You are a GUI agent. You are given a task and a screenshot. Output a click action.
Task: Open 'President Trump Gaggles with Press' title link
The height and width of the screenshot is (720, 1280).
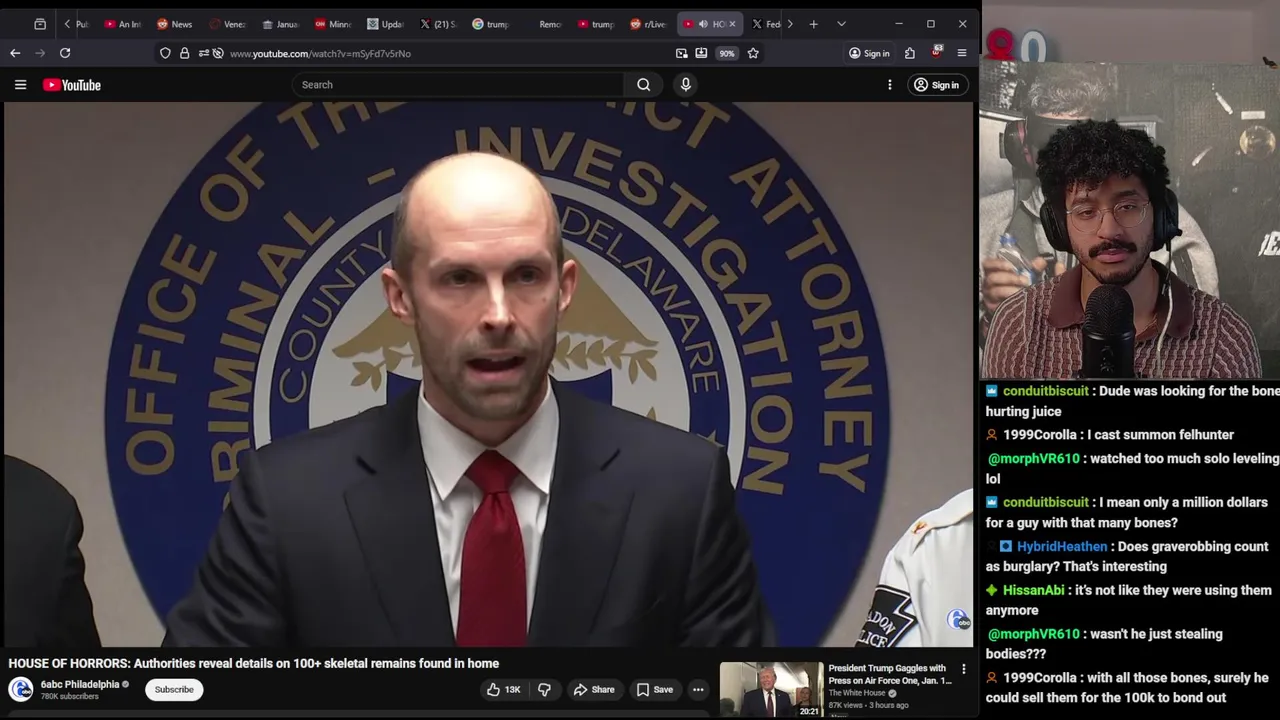tap(890, 674)
